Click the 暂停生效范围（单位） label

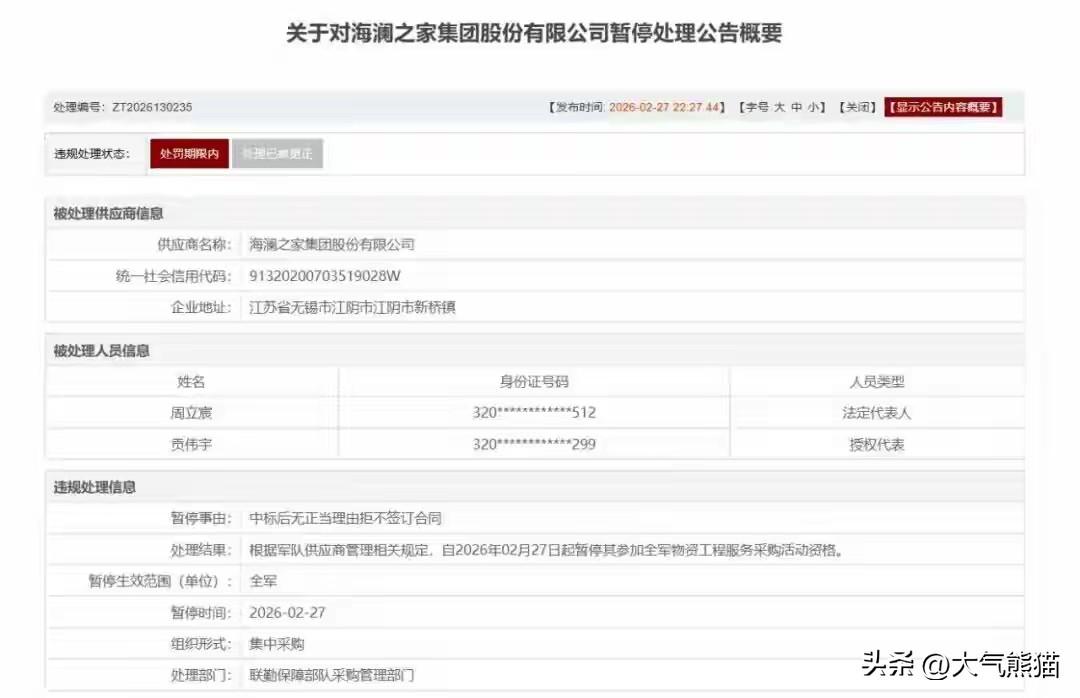click(160, 581)
